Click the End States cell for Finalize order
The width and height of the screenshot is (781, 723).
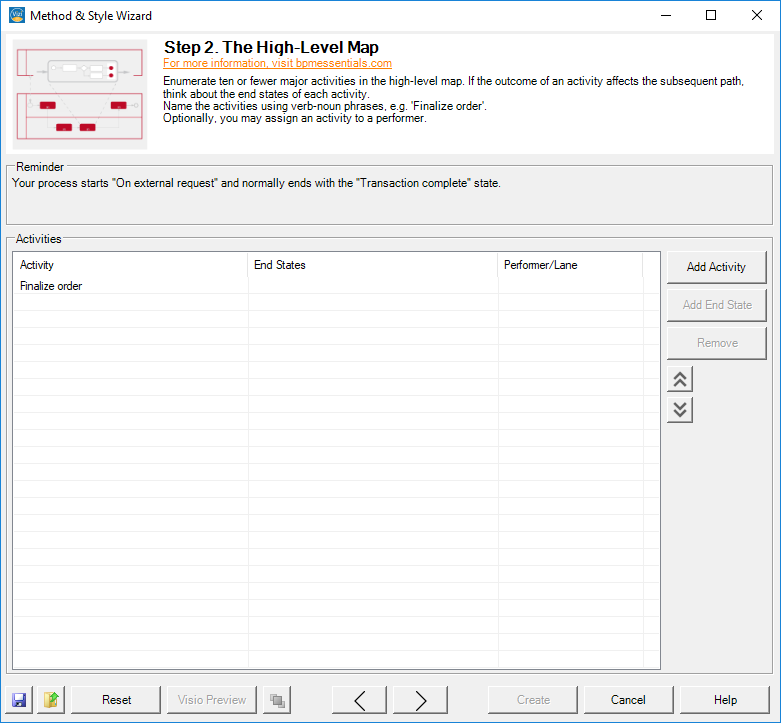coord(372,286)
